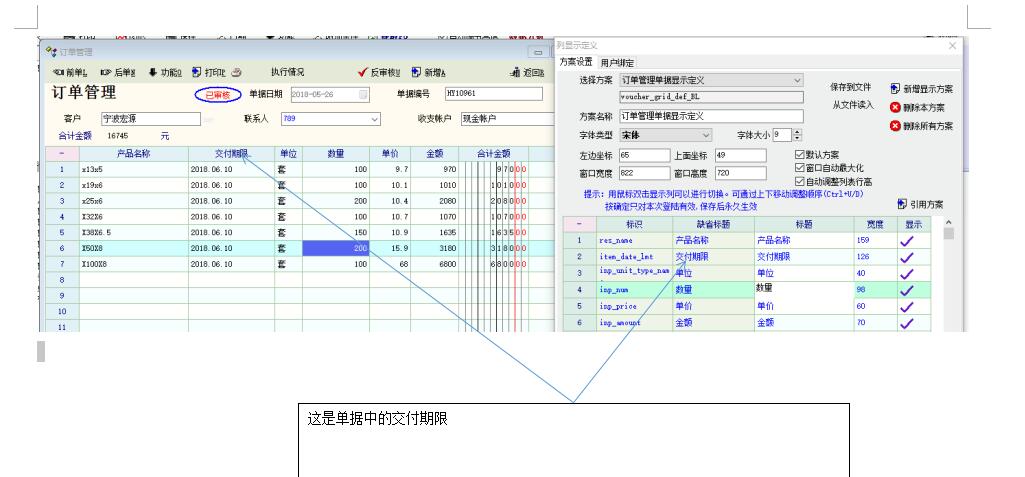Viewport: 1025px width, 477px height.
Task: Open the 联系人 contact dropdown
Action: tap(375, 119)
